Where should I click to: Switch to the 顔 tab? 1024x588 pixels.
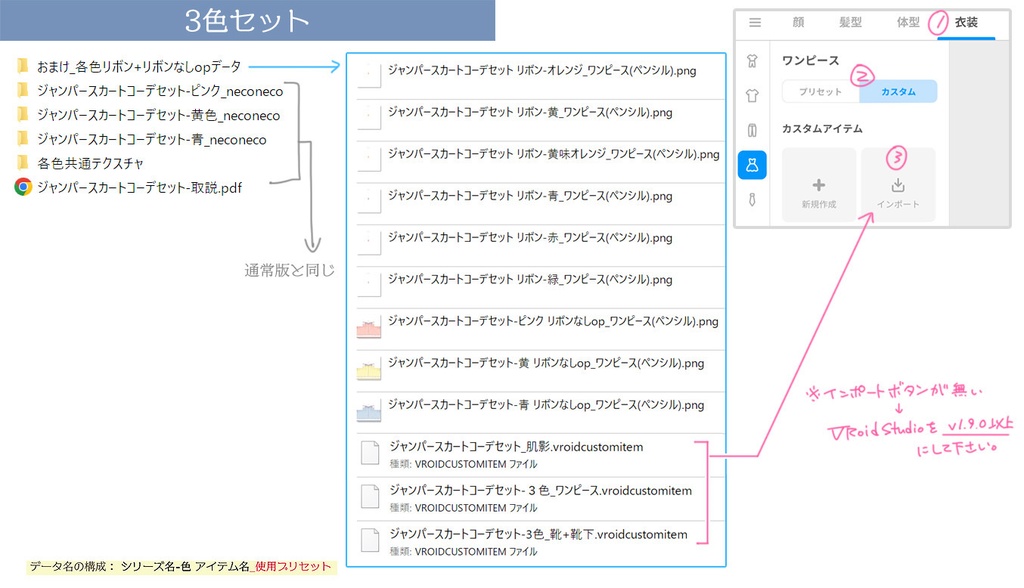click(x=798, y=22)
